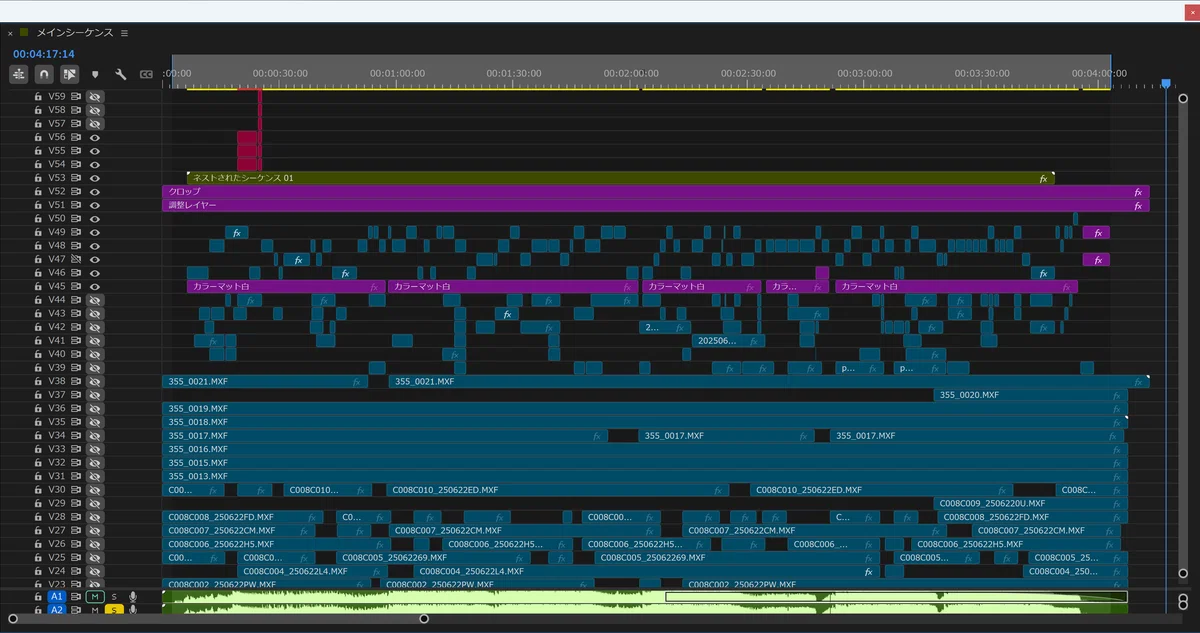Toggle sync lock for audio track A1
1200x633 pixels.
(x=75, y=597)
